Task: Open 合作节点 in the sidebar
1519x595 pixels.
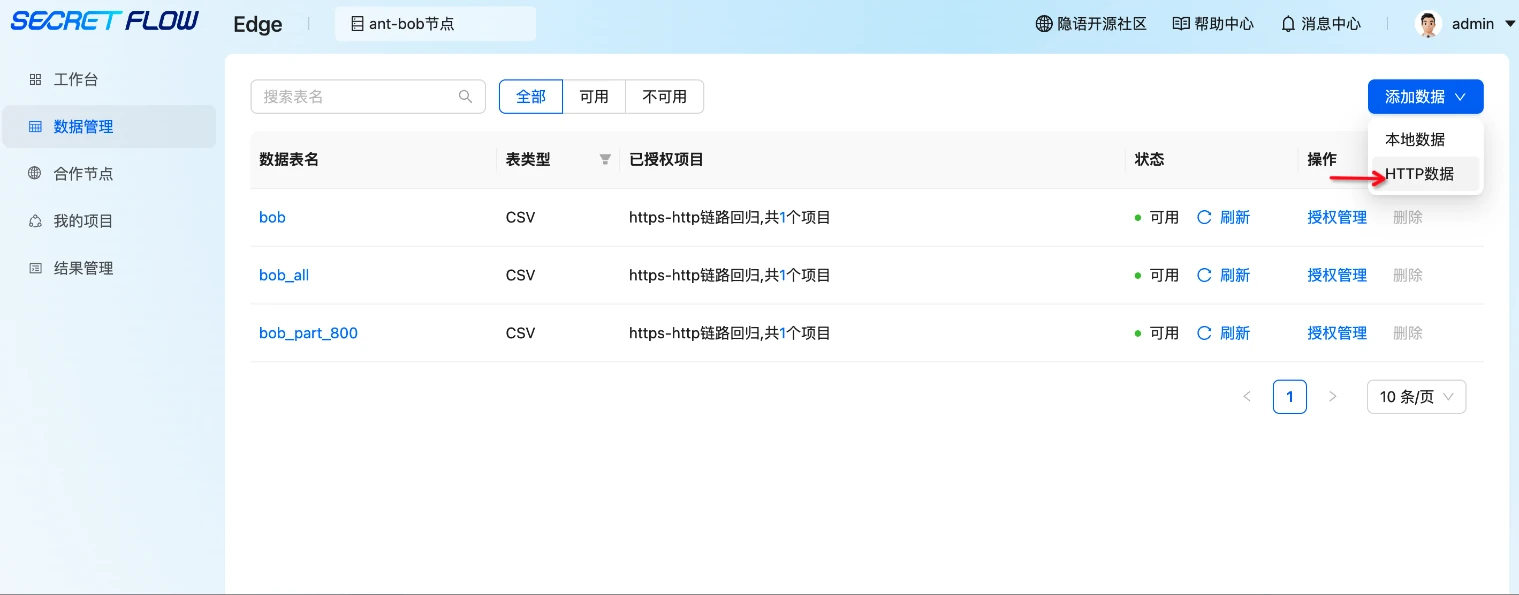Action: [x=108, y=173]
